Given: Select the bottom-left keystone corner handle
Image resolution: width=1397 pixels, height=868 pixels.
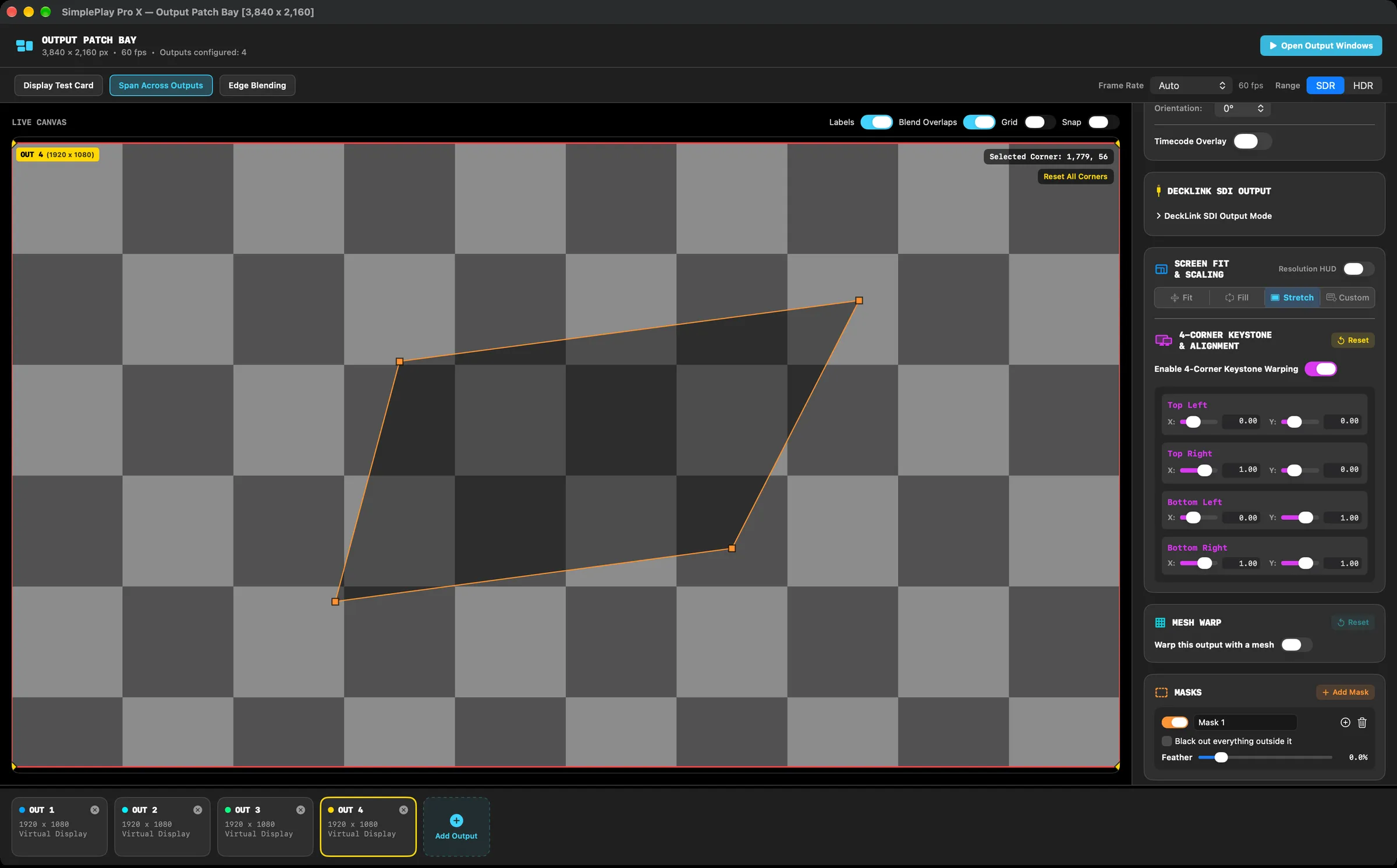Looking at the screenshot, I should 335,601.
